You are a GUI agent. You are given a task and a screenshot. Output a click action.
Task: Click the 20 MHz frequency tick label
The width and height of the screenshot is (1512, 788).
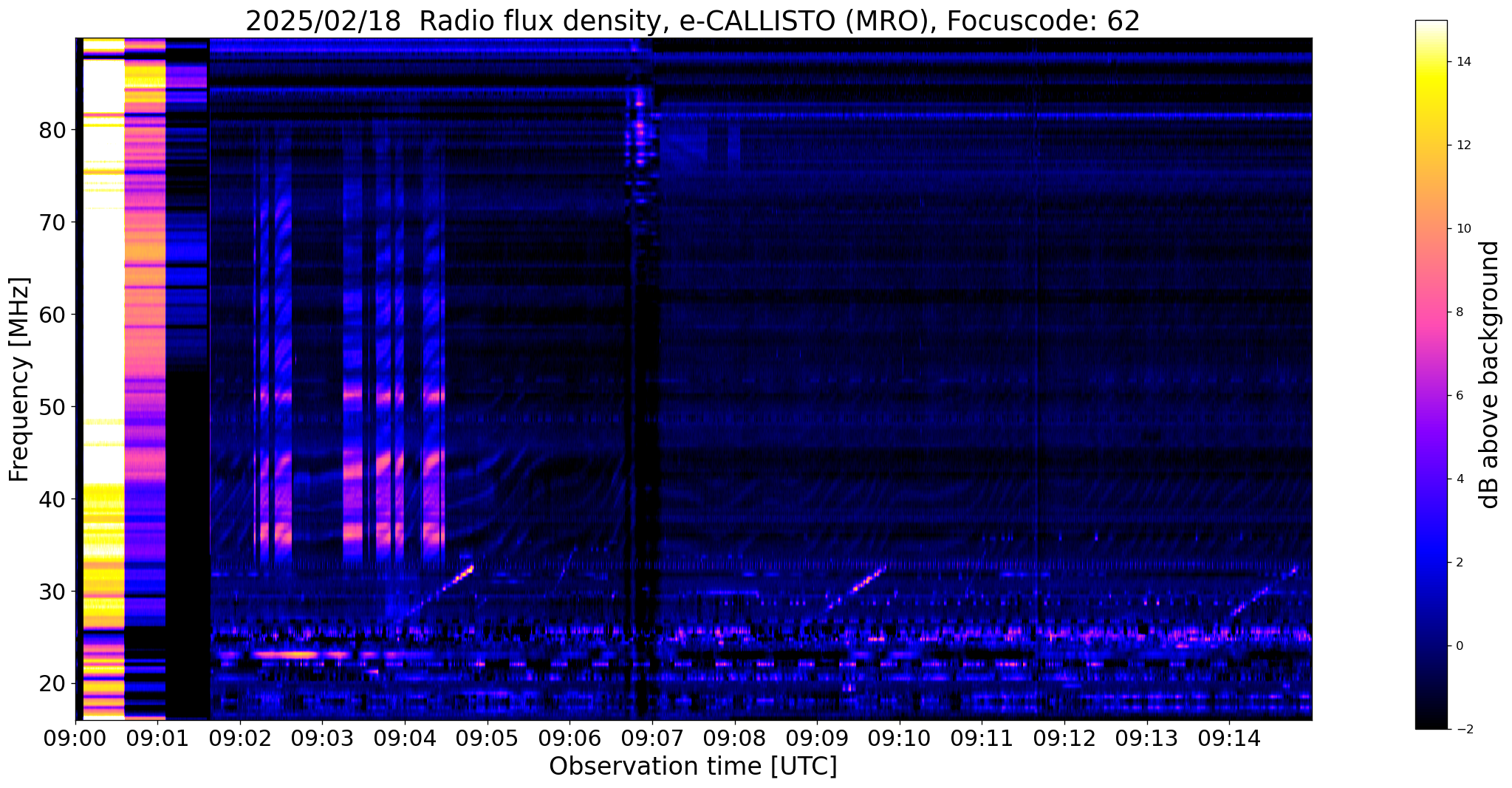[x=53, y=684]
